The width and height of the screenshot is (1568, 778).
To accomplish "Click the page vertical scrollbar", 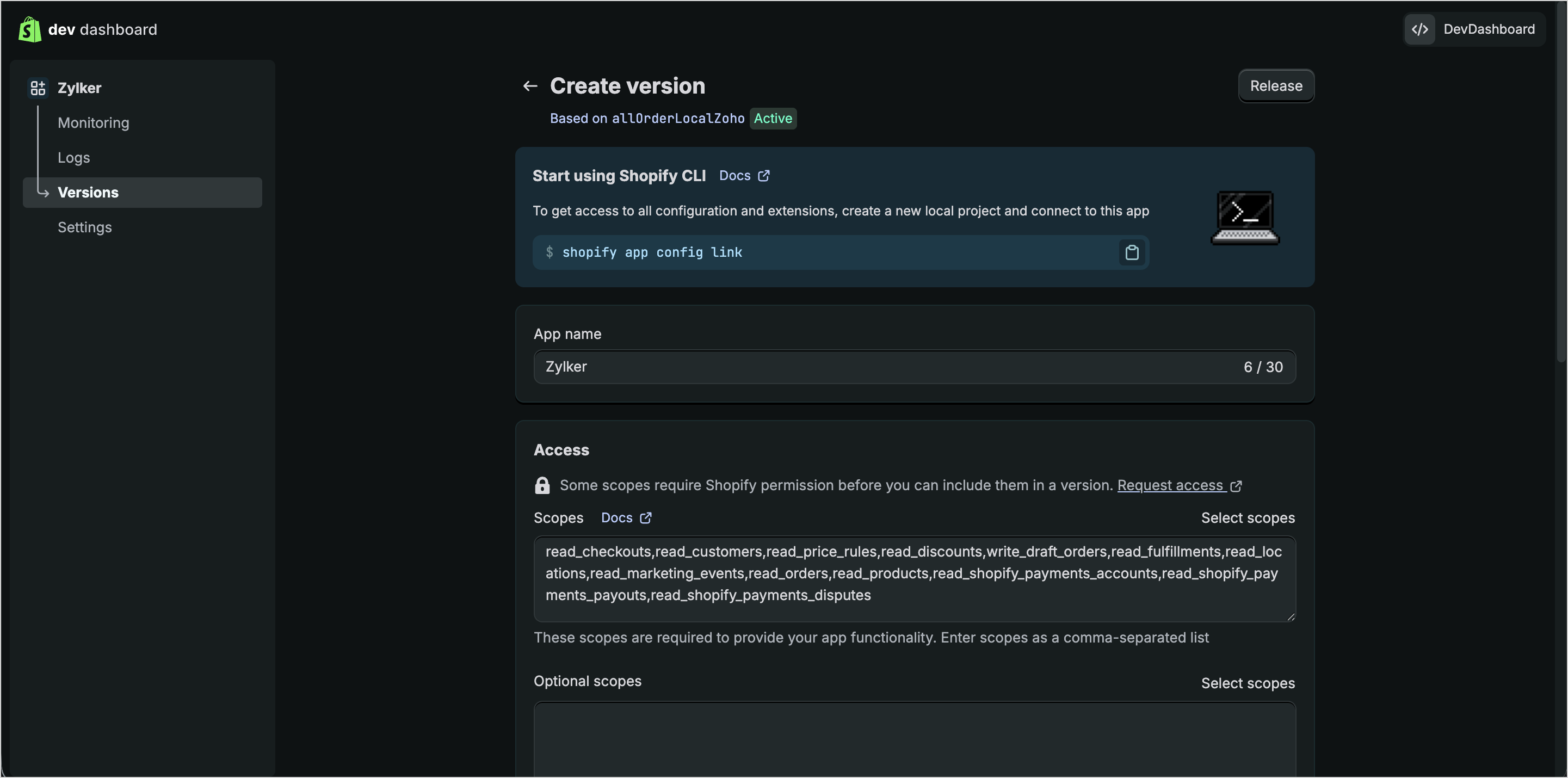I will click(1561, 183).
